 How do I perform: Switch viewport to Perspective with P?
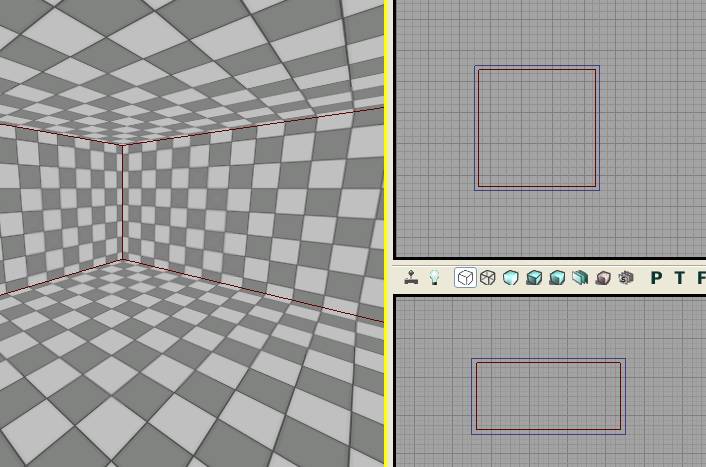click(656, 278)
